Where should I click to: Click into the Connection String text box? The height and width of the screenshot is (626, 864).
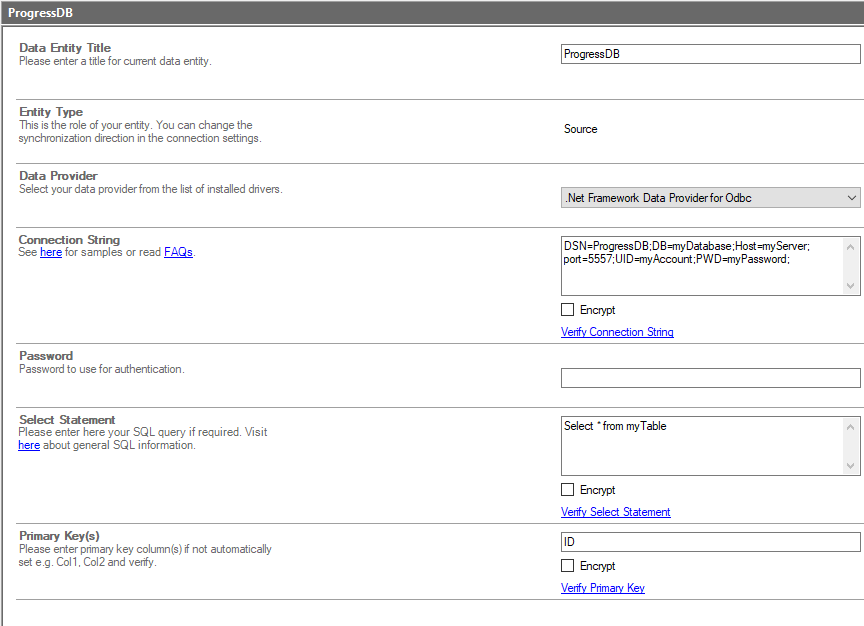pyautogui.click(x=700, y=266)
